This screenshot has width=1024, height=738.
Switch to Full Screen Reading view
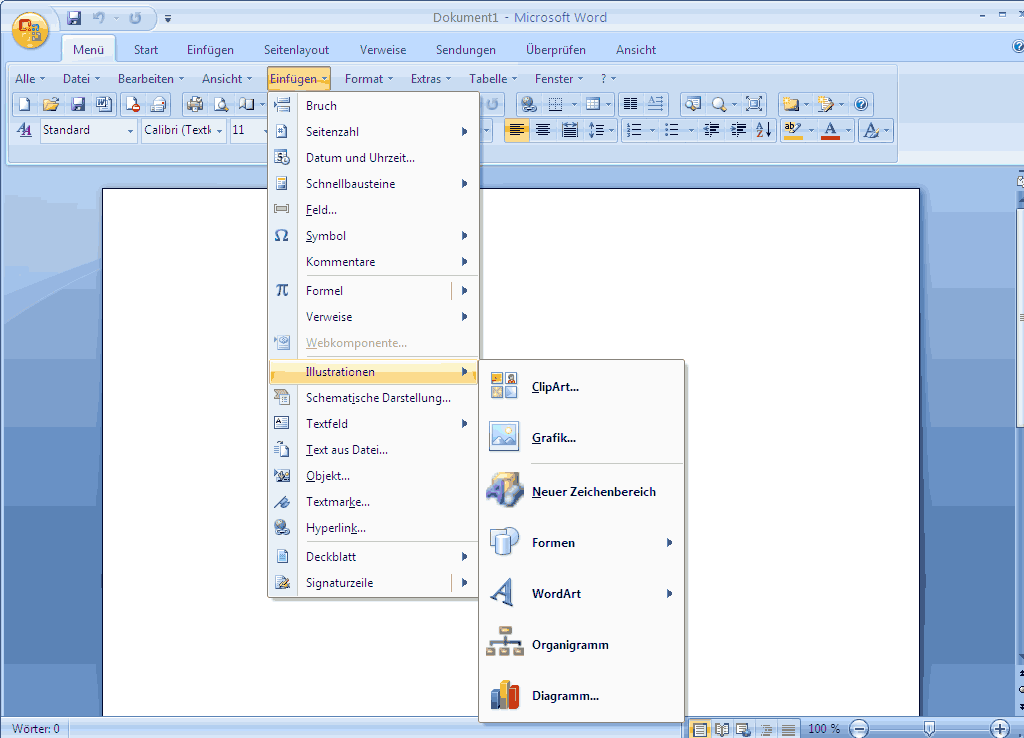tap(721, 729)
